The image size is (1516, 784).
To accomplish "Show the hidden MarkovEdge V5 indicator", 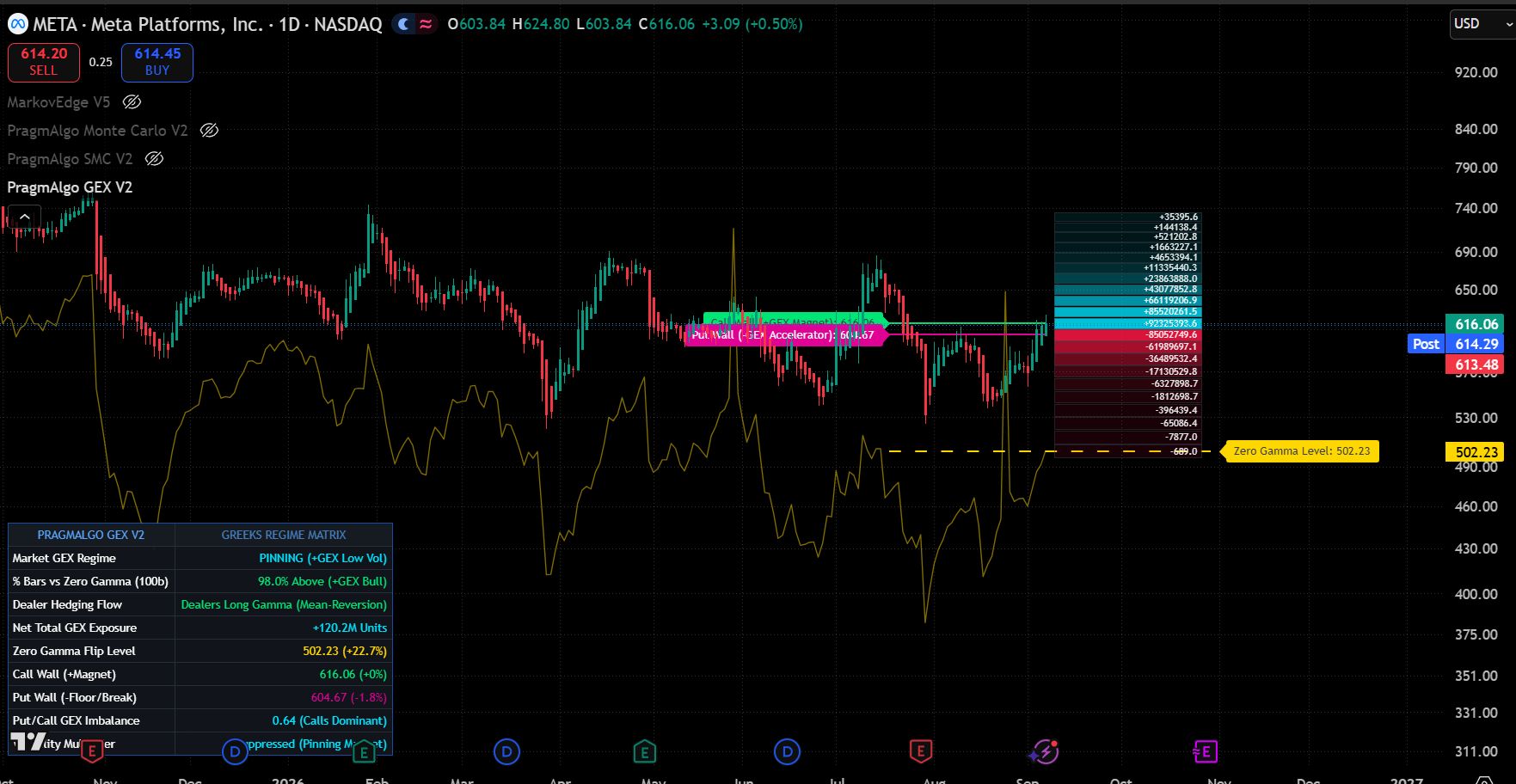I will click(x=132, y=102).
